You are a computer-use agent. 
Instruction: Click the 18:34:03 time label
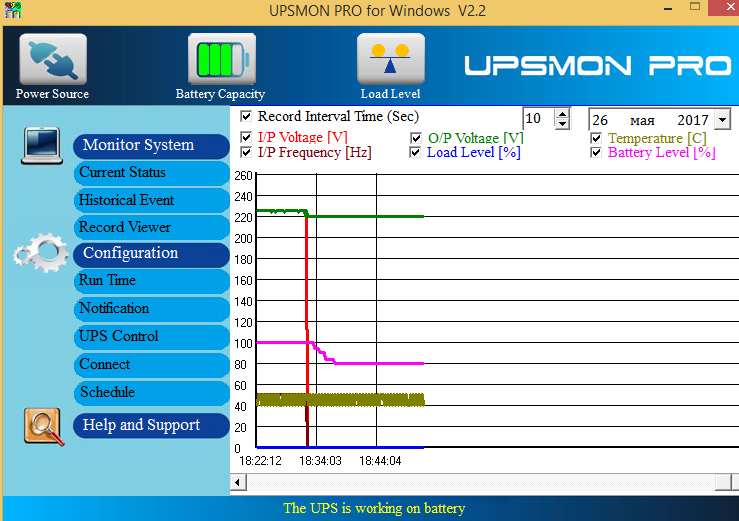click(x=320, y=461)
